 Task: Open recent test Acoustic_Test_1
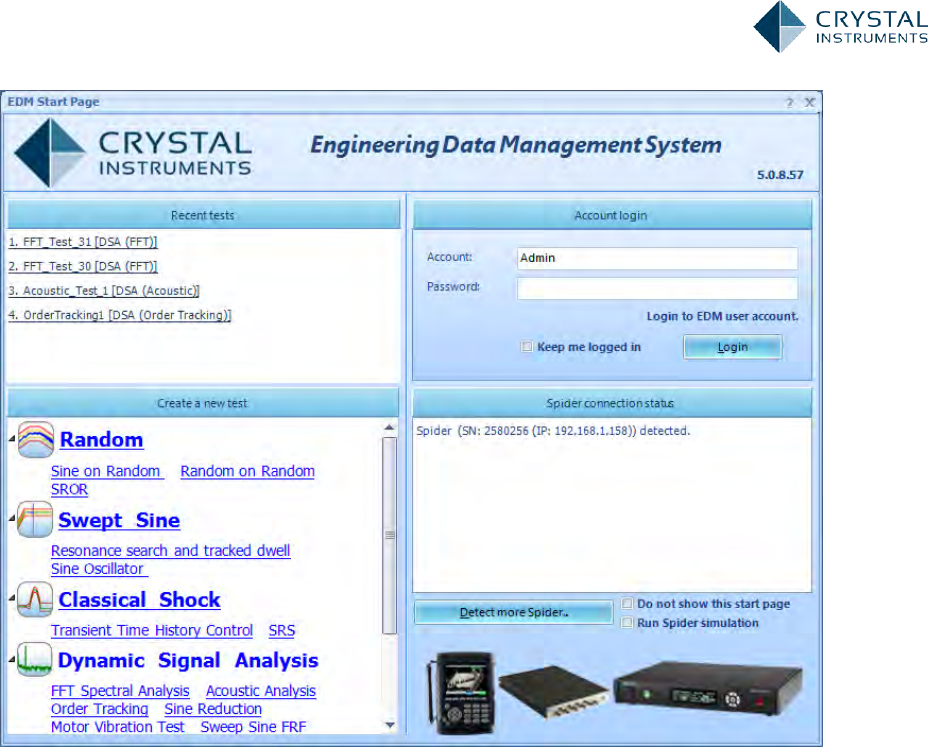tap(104, 291)
